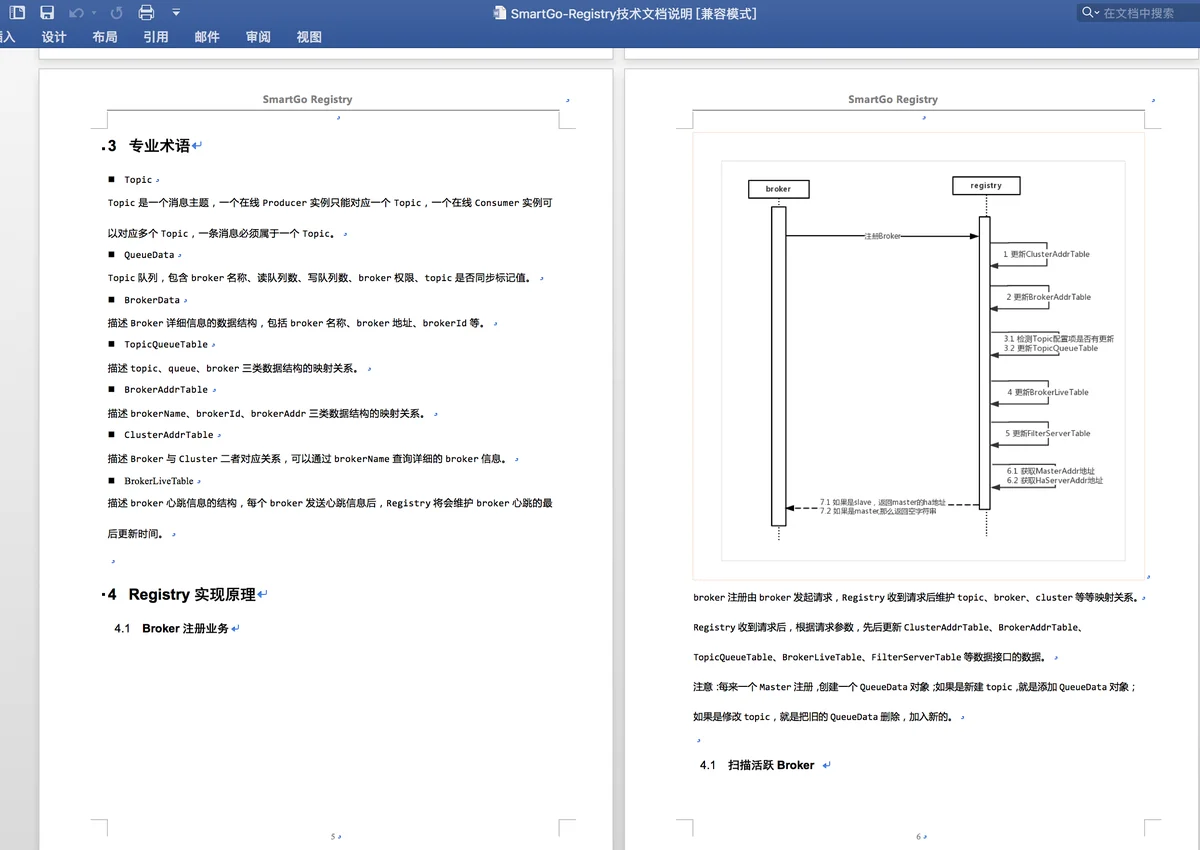Click the document icon beside the title
The image size is (1200, 850).
point(499,13)
